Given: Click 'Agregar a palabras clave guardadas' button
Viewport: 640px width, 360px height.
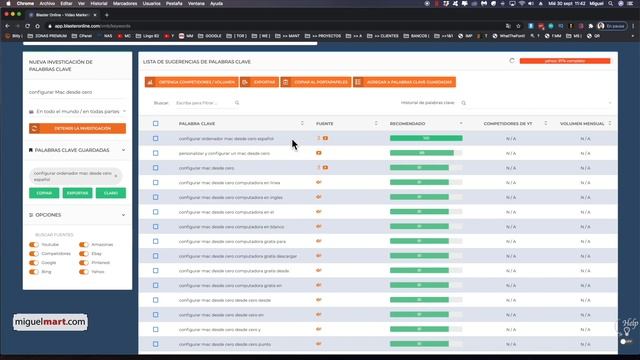Looking at the screenshot, I should point(404,82).
